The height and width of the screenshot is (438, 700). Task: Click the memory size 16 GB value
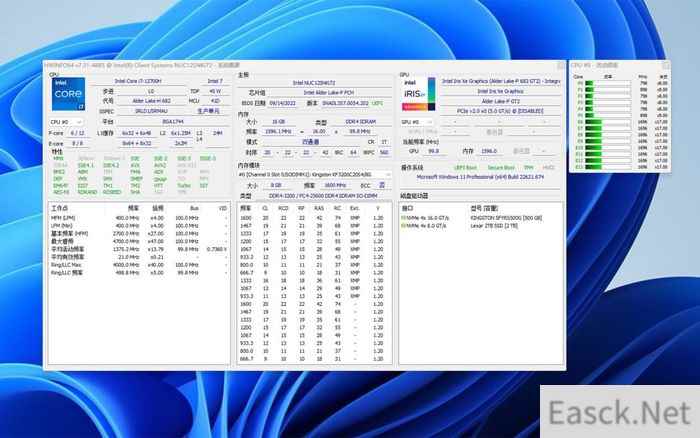pyautogui.click(x=278, y=121)
